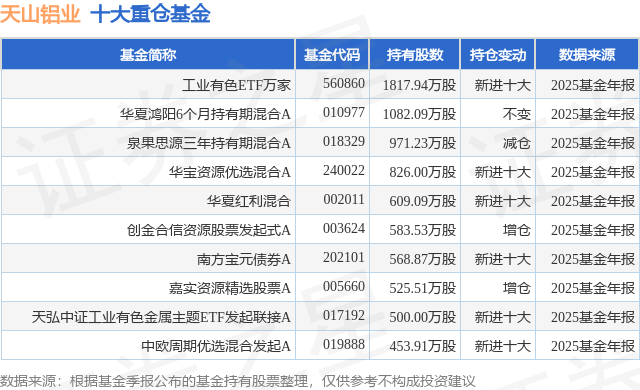Screen dimensions: 640x390
Task: Click 新进十大 in the 南方宝元债券A row
Action: pyautogui.click(x=502, y=259)
